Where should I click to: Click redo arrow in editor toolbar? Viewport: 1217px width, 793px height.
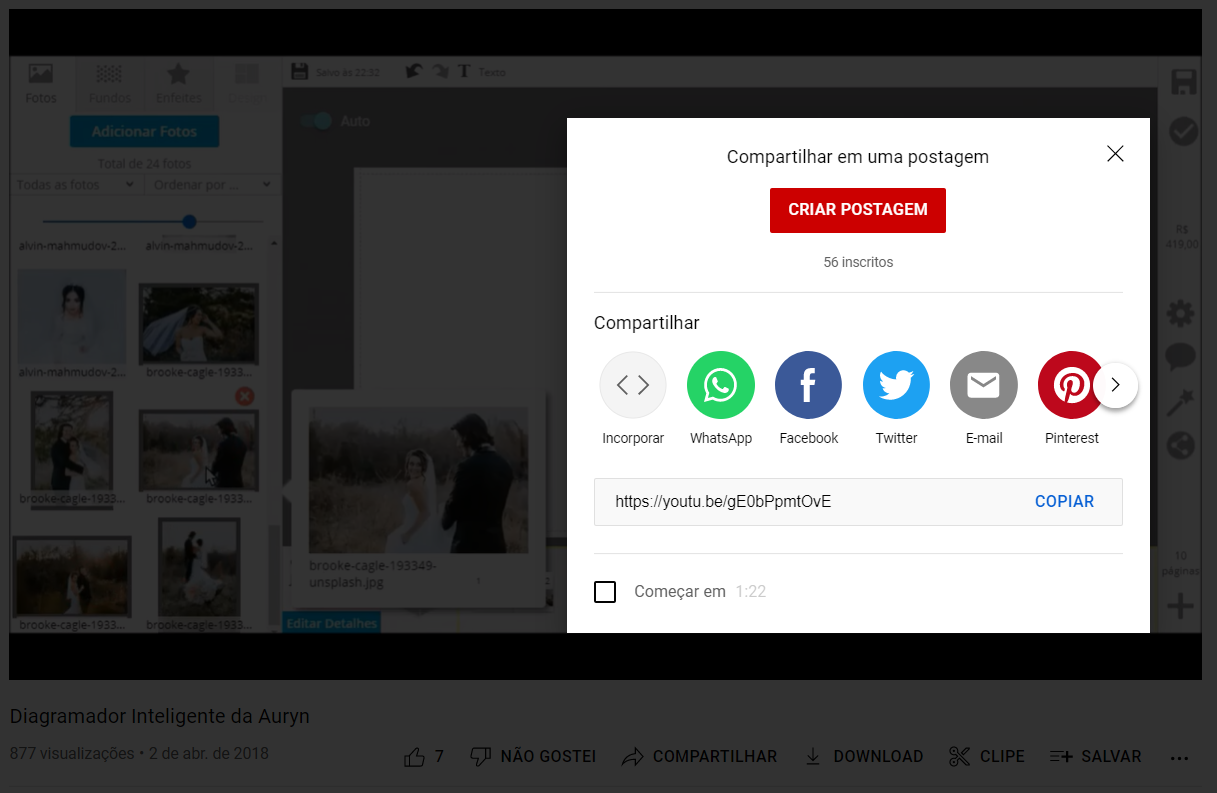pyautogui.click(x=440, y=71)
